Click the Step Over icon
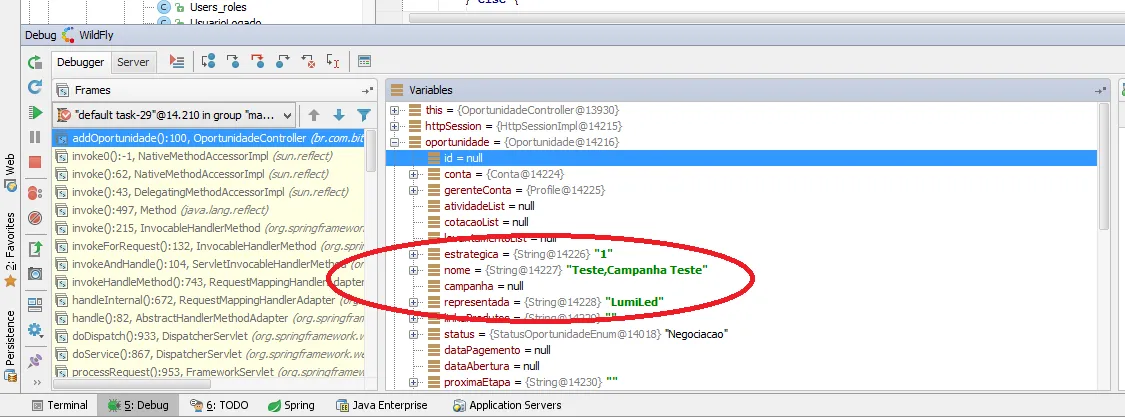Screen dimensions: 1125x418 [x=208, y=62]
